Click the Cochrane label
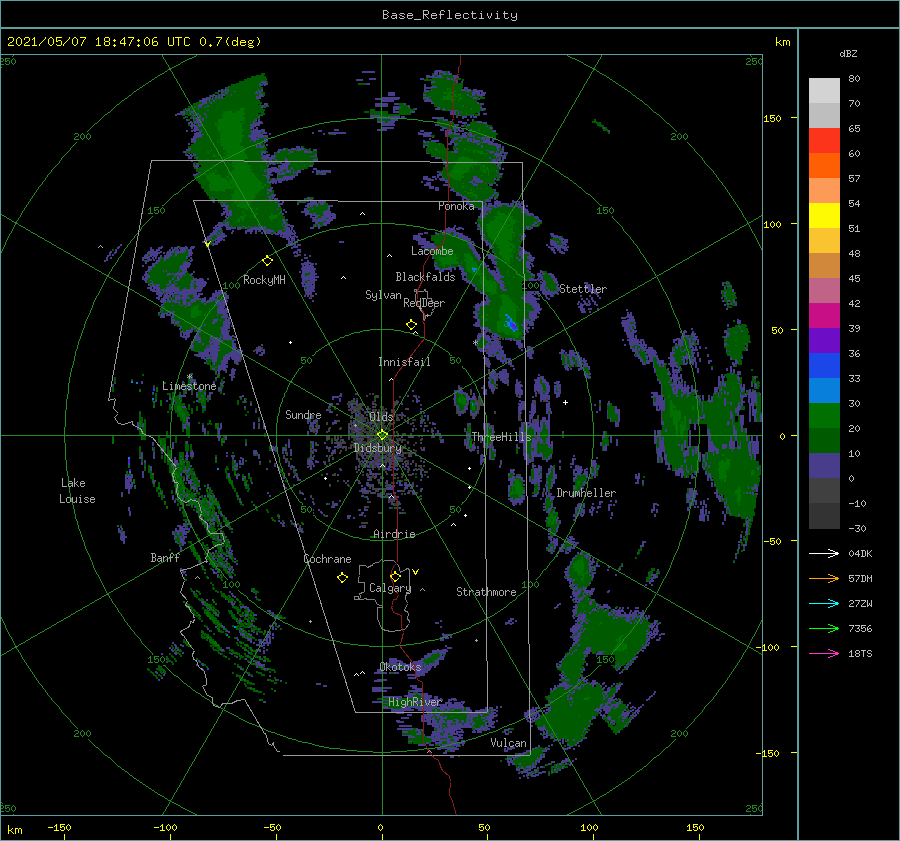 point(327,559)
